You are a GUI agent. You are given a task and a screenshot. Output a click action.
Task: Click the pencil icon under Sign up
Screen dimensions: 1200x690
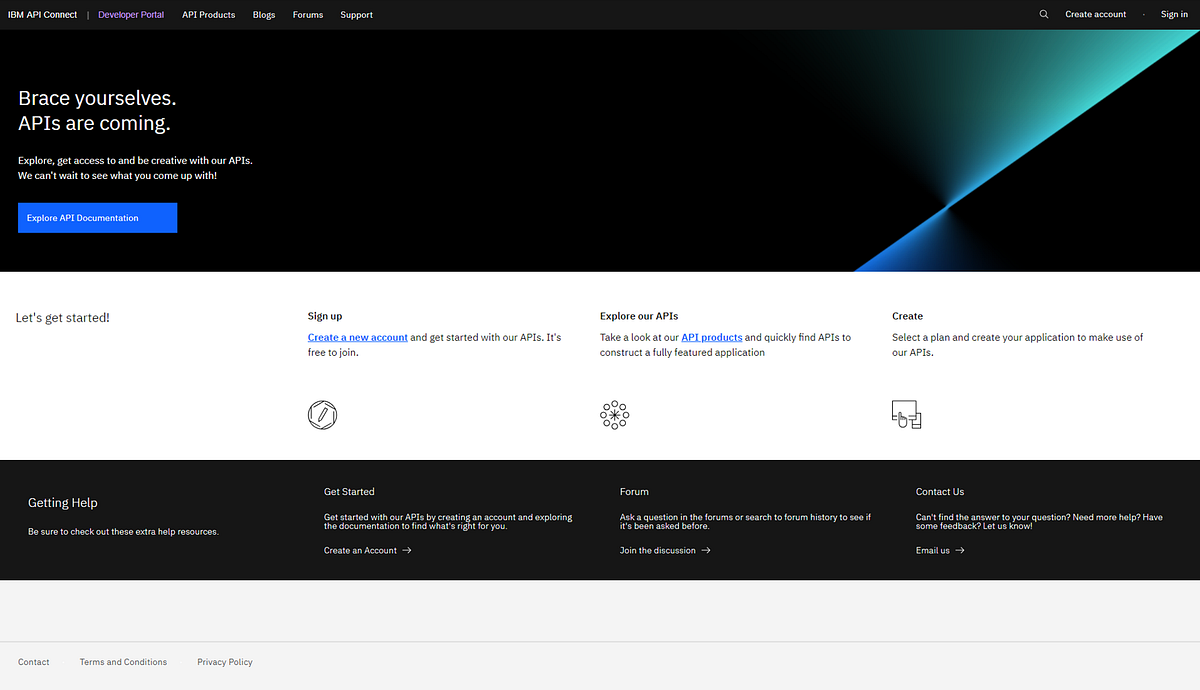click(x=322, y=414)
